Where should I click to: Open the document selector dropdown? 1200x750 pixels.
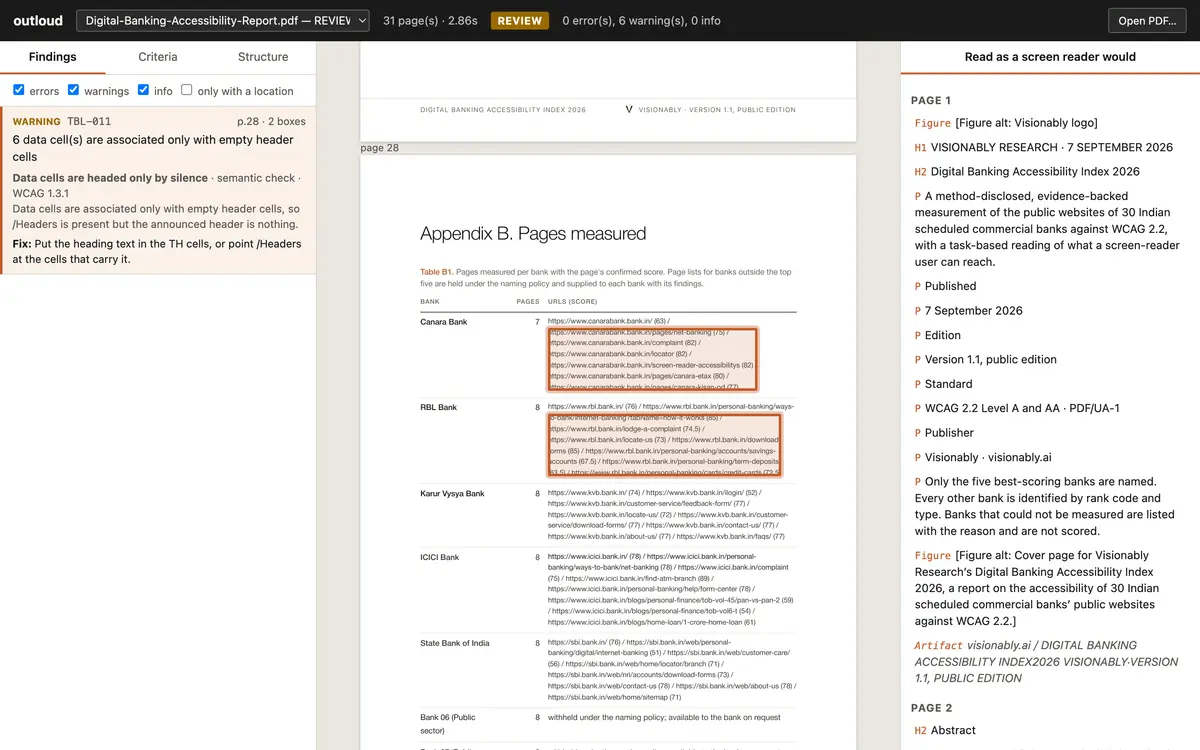click(223, 20)
